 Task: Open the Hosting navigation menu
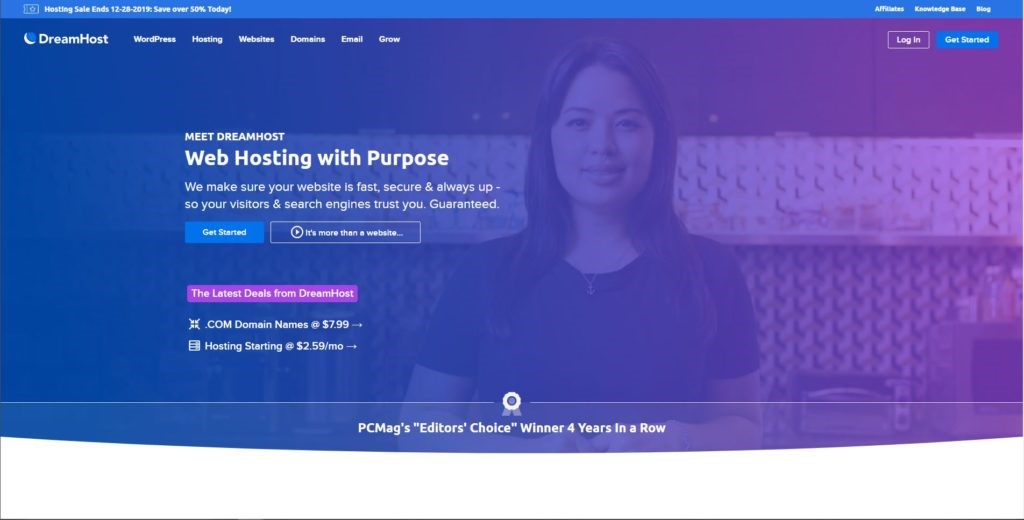coord(207,39)
